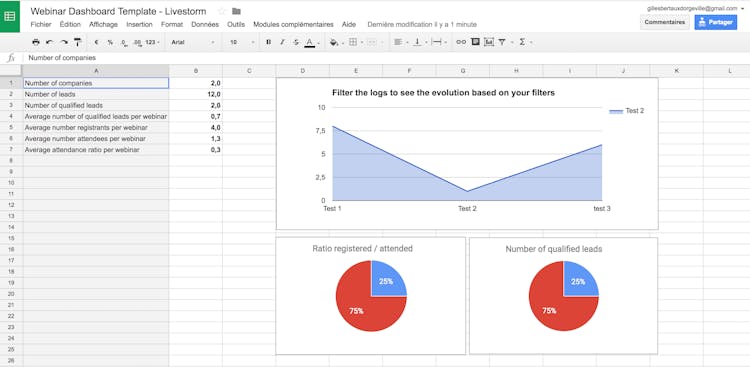750x367 pixels.
Task: Format selection as percent
Action: pyautogui.click(x=110, y=42)
